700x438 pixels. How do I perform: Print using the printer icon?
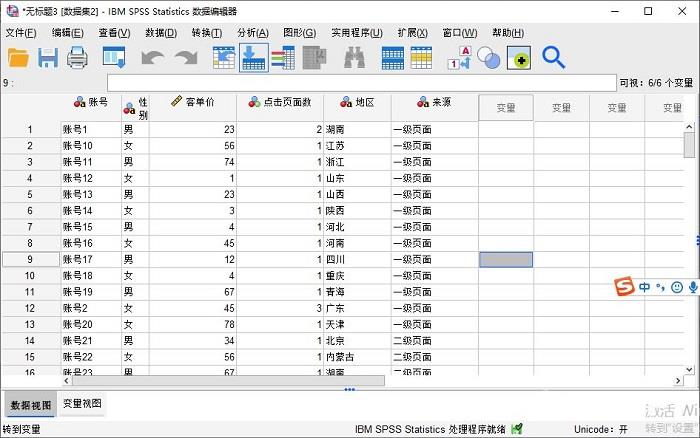click(x=77, y=58)
